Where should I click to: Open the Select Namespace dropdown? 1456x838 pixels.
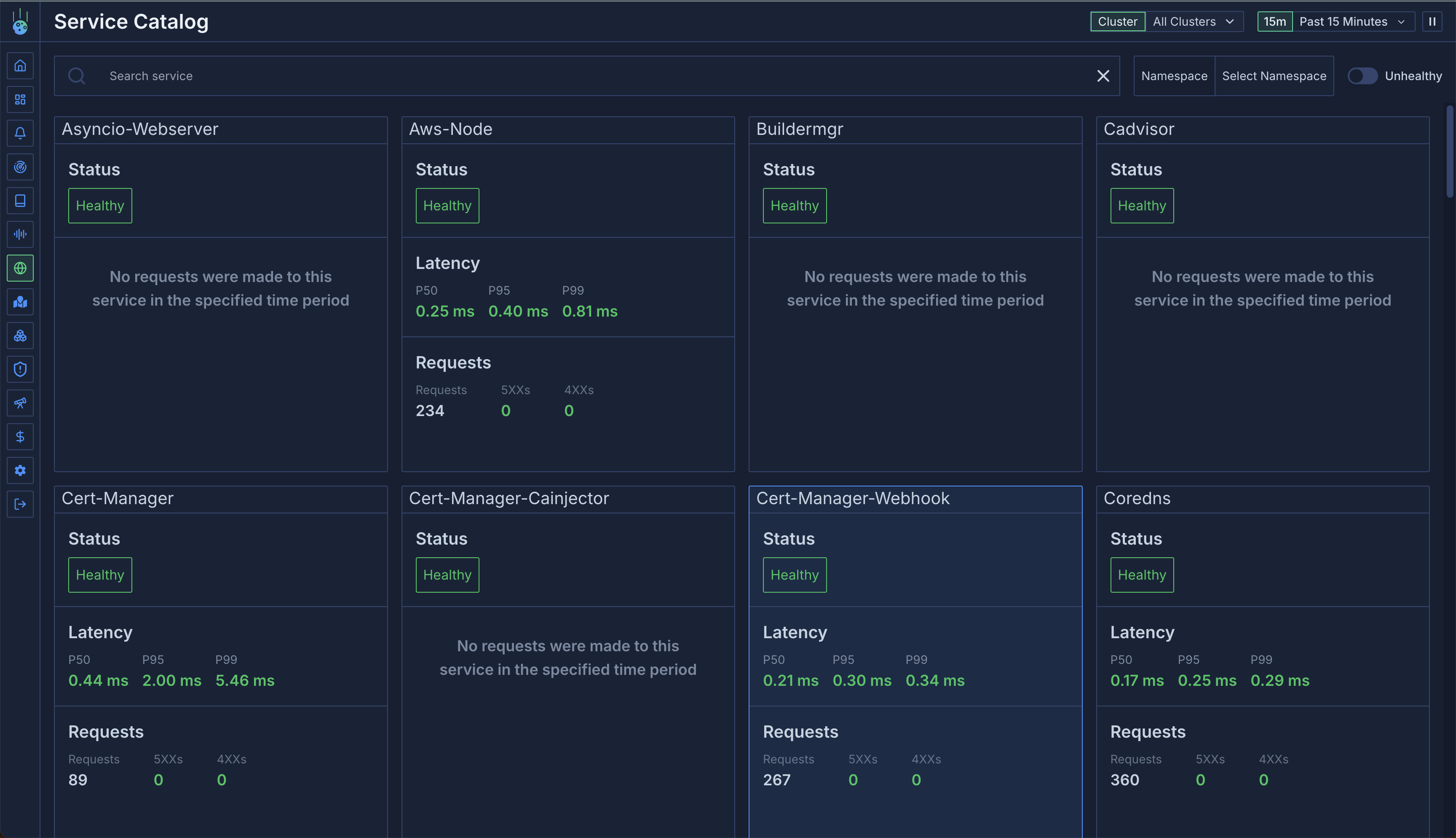(x=1274, y=76)
